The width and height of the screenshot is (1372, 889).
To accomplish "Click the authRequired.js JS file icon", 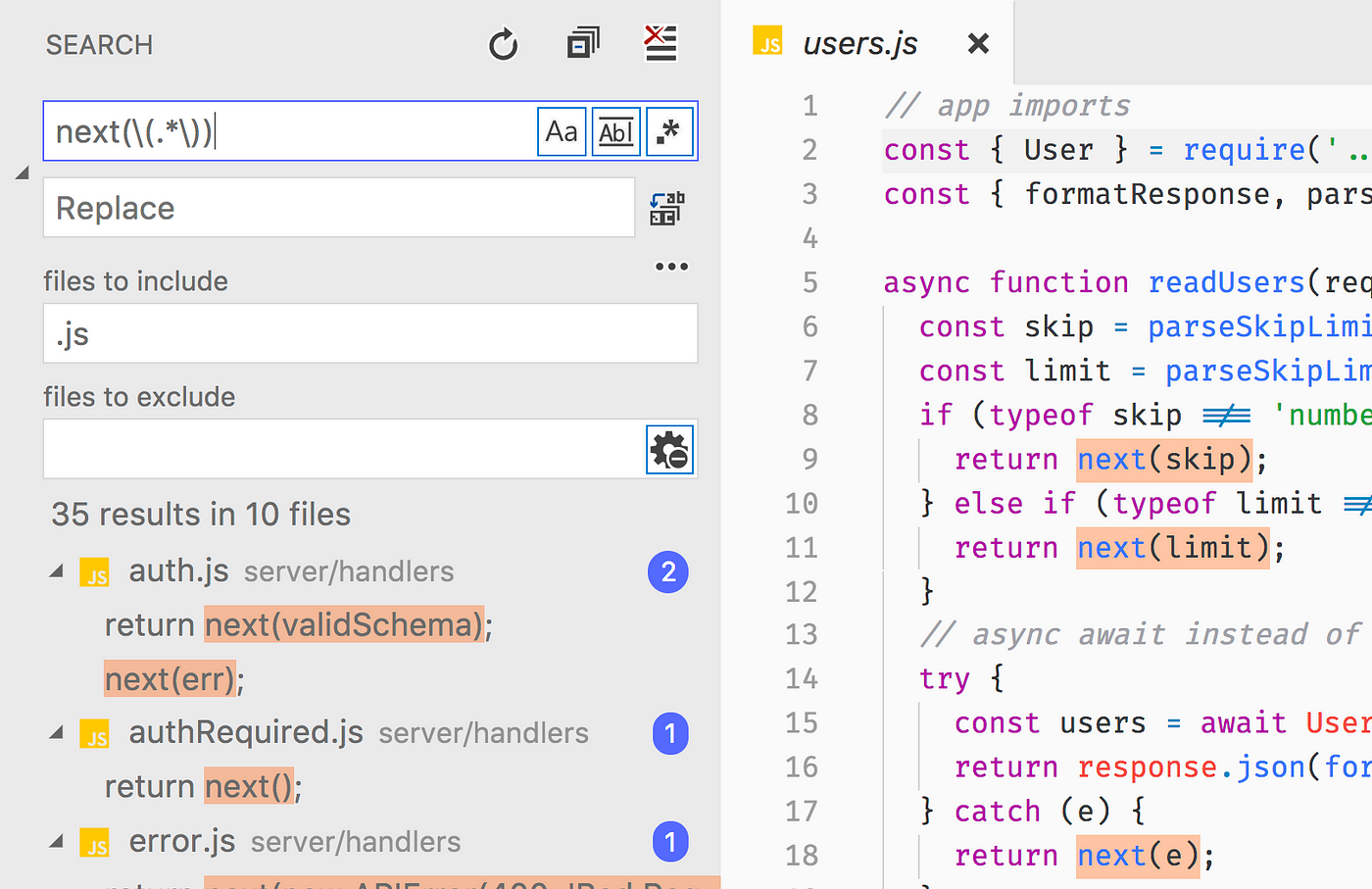I will 95,734.
